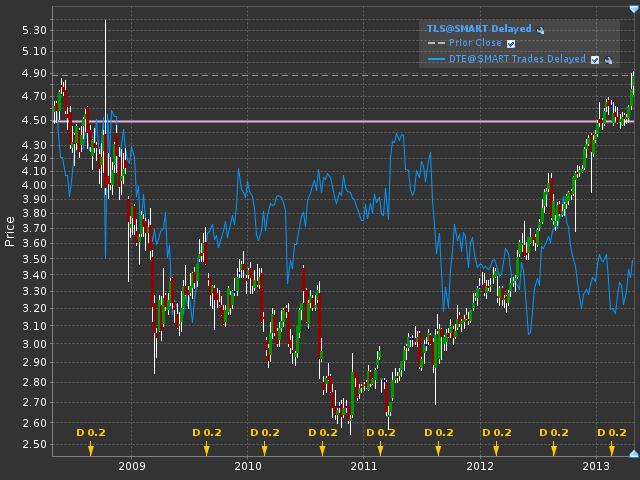Viewport: 640px width, 480px height.
Task: Click the DTE@SMART Trades Delayed legend label
Action: click(517, 59)
